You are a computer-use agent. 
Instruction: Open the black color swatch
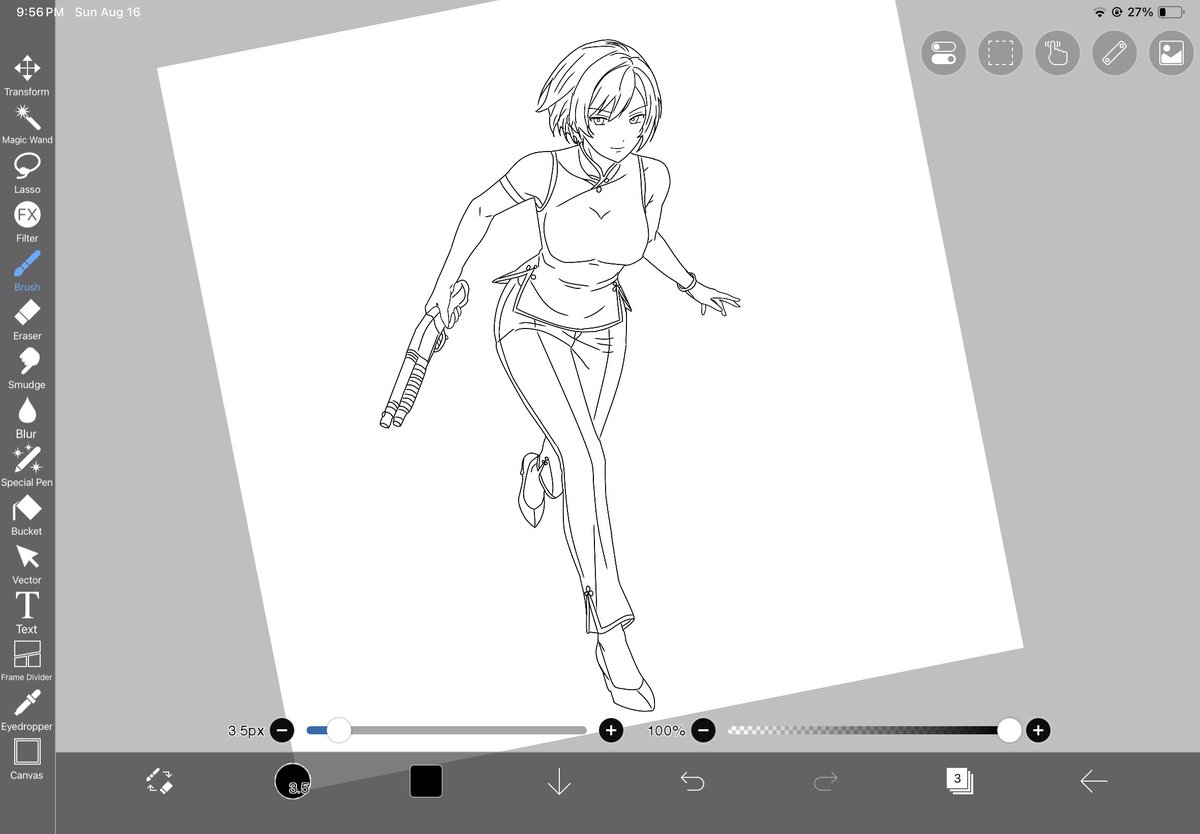click(x=426, y=781)
